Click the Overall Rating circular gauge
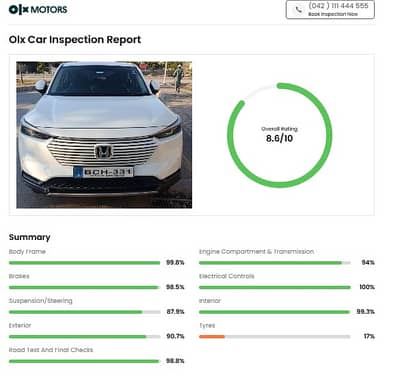 click(x=279, y=135)
